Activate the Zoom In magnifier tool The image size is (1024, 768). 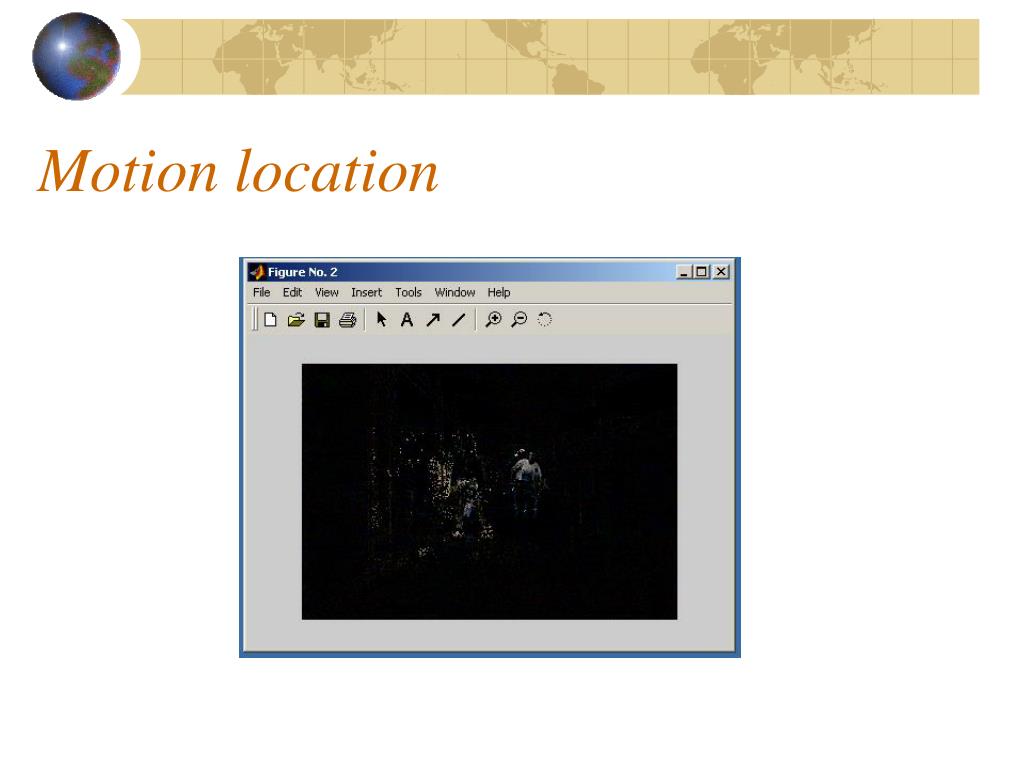tap(494, 319)
